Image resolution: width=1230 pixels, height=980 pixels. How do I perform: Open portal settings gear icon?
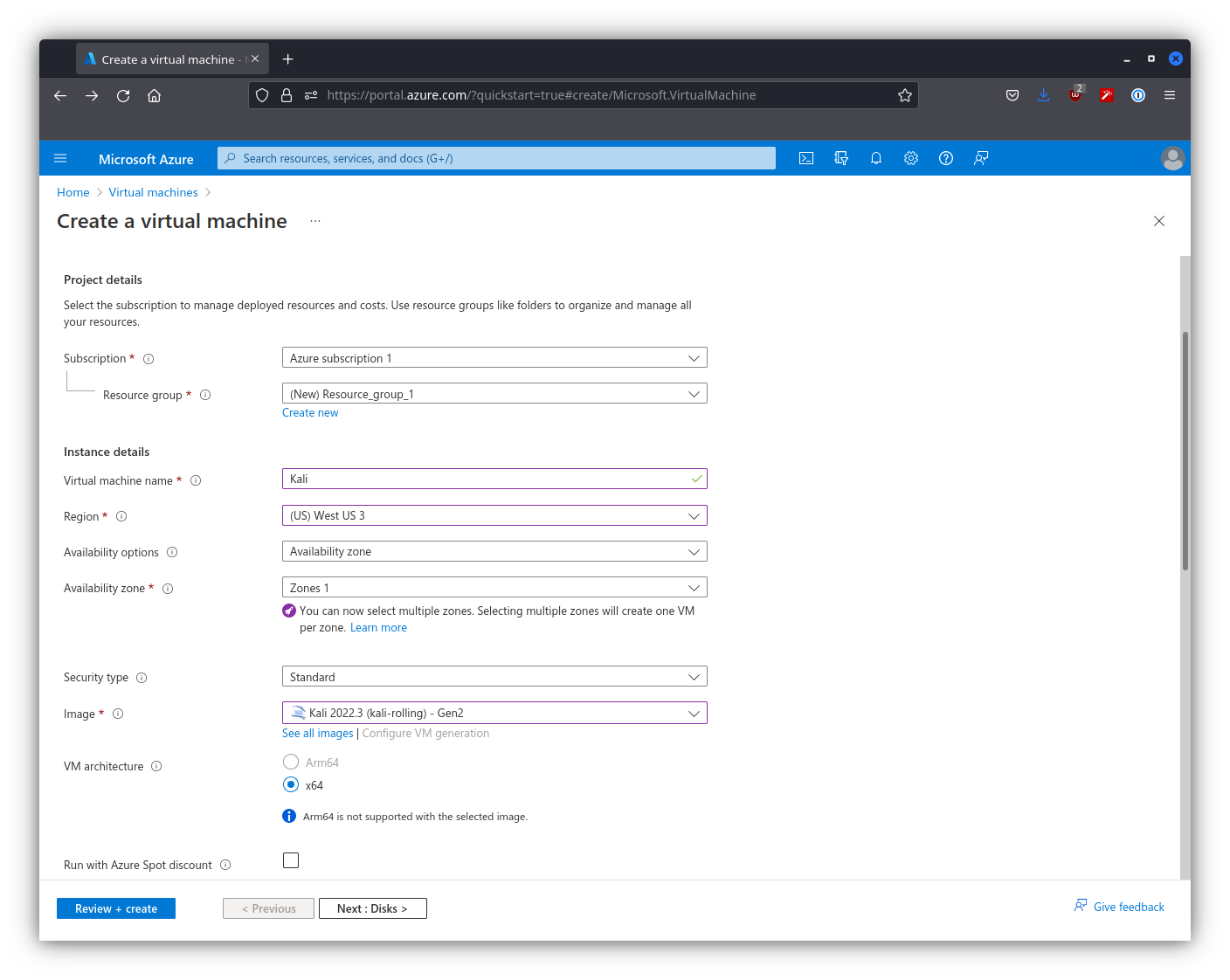[911, 158]
